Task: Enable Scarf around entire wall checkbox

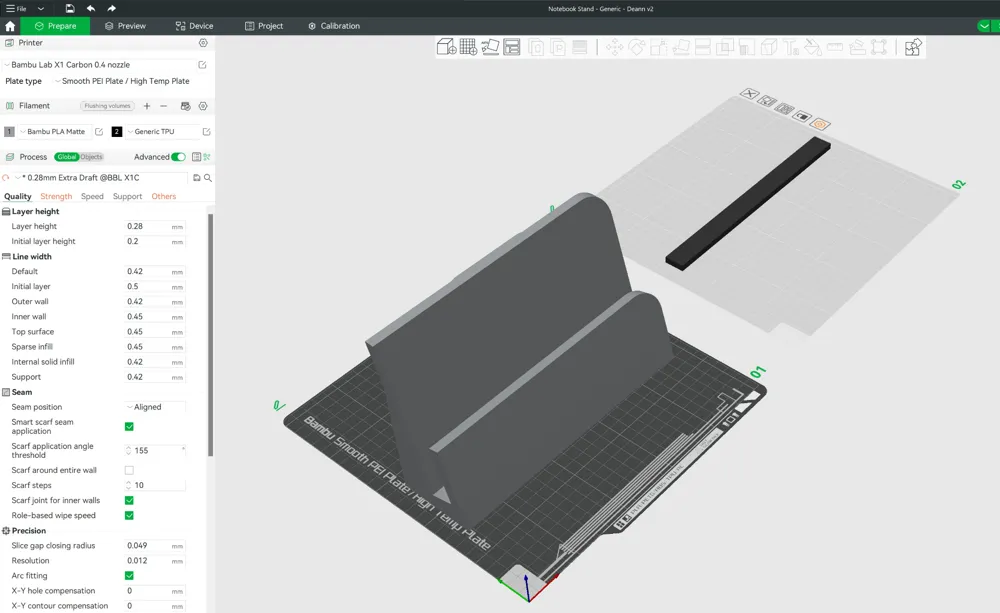Action: (x=129, y=470)
